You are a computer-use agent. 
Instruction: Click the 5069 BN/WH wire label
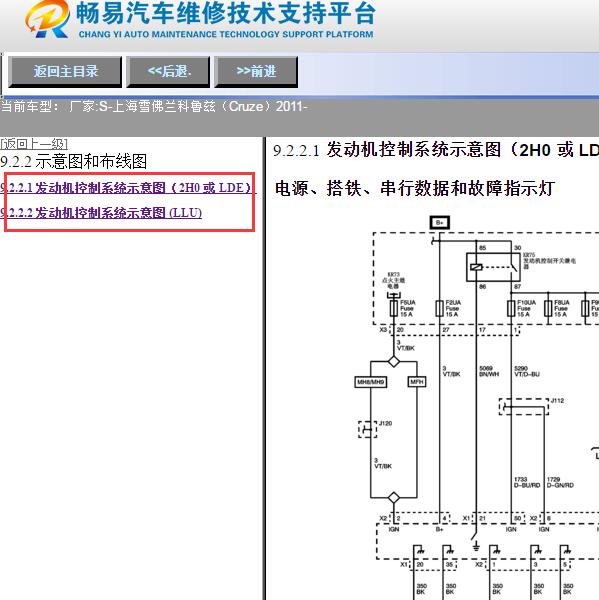pos(489,371)
